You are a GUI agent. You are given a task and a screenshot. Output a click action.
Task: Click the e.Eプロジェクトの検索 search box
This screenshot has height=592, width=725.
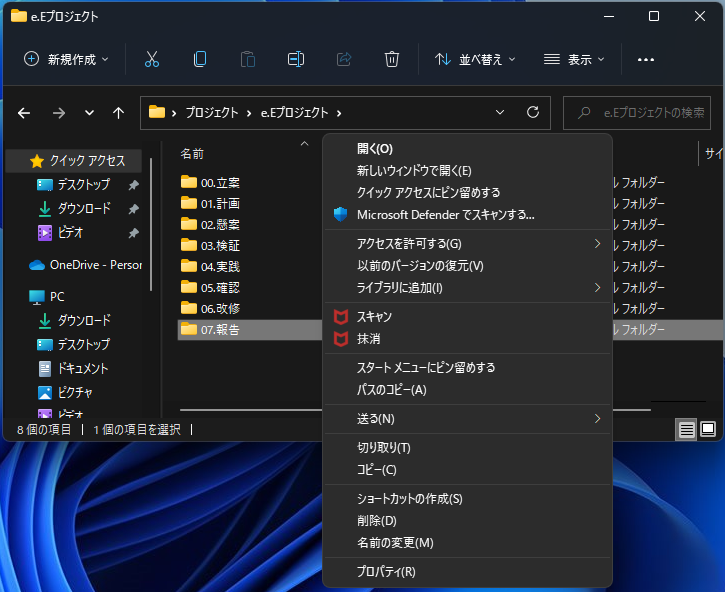coord(644,113)
